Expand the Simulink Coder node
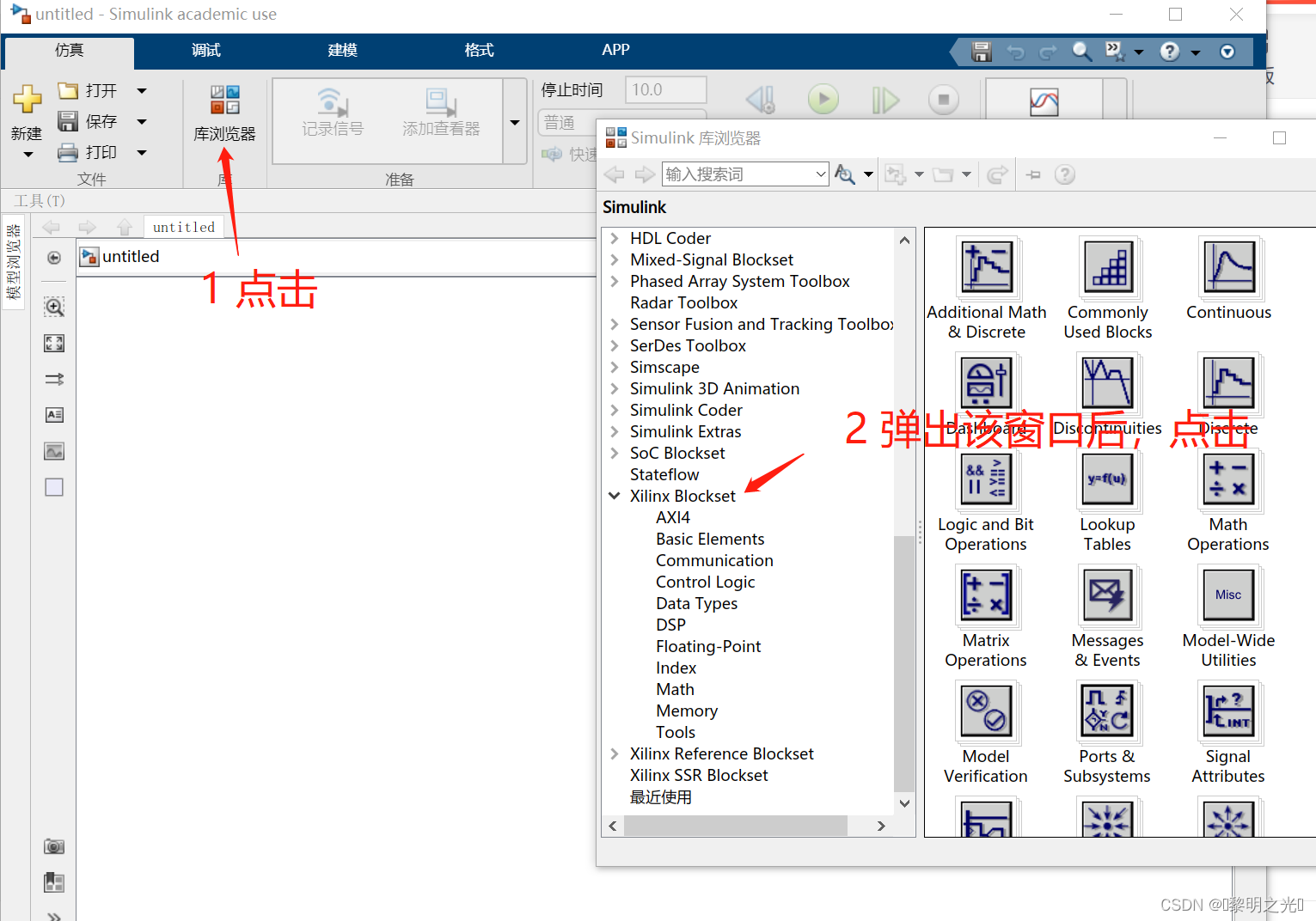The image size is (1316, 921). click(x=615, y=410)
